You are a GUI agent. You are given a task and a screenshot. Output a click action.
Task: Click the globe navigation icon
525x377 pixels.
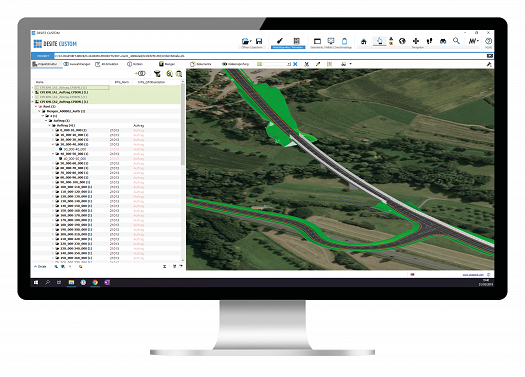402,41
